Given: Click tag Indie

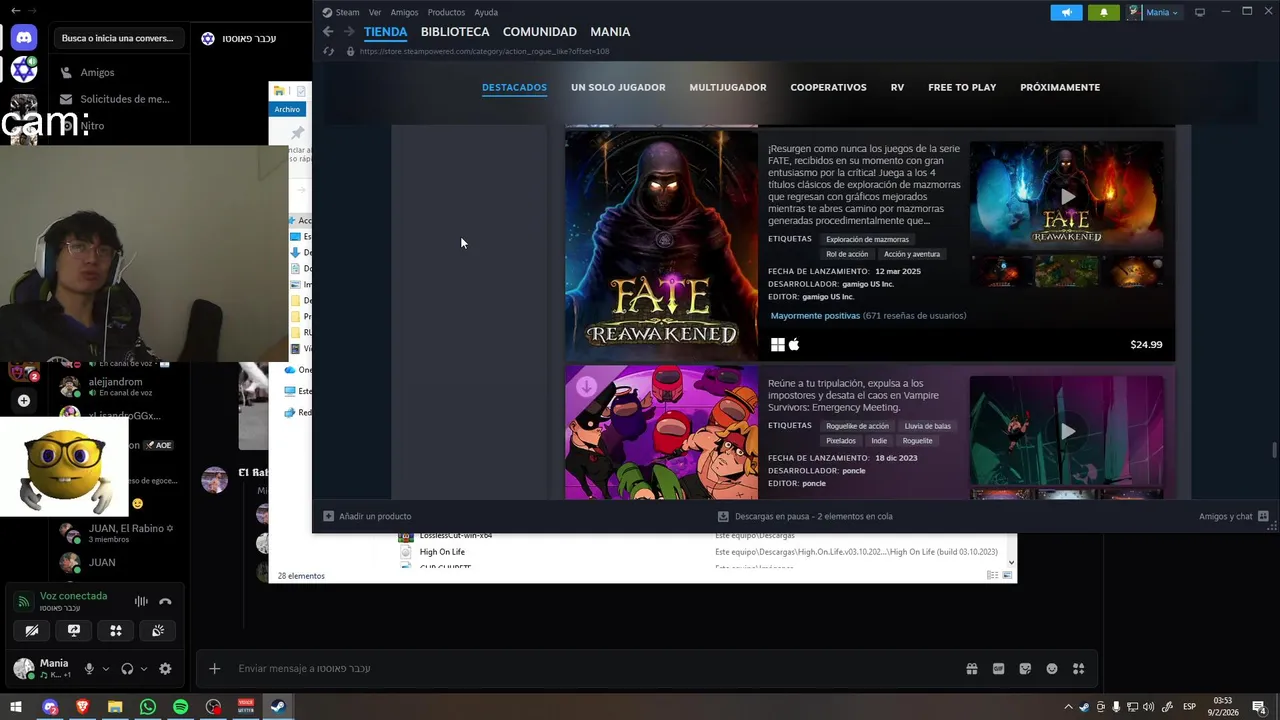Looking at the screenshot, I should coord(879,441).
